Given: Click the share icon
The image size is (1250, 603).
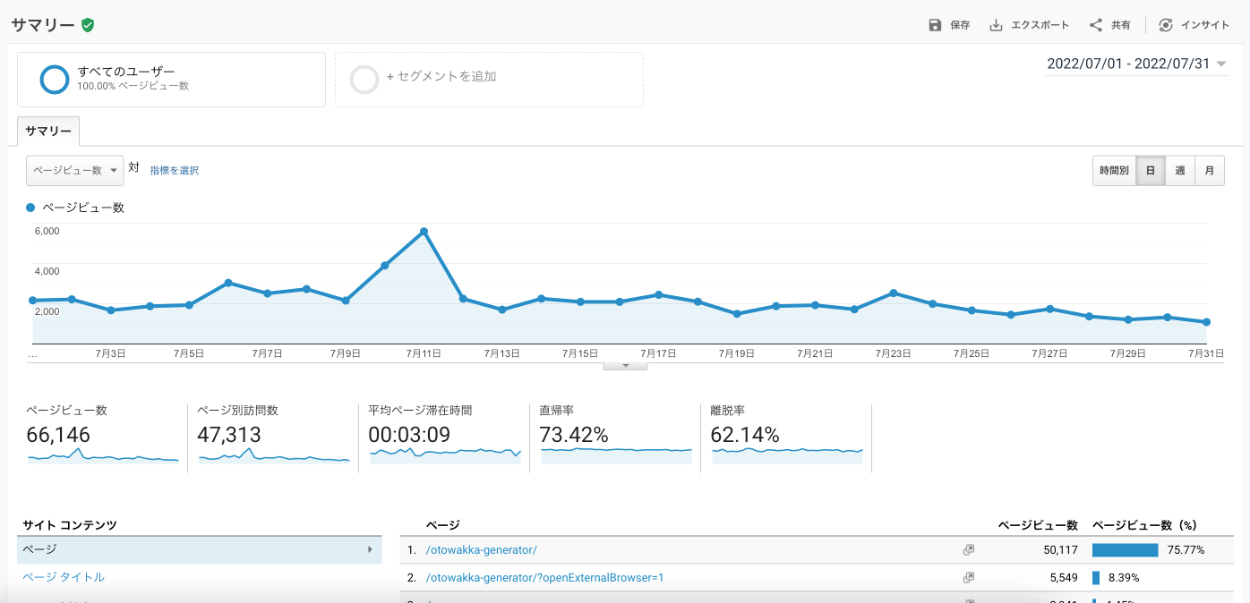Looking at the screenshot, I should pos(1096,25).
